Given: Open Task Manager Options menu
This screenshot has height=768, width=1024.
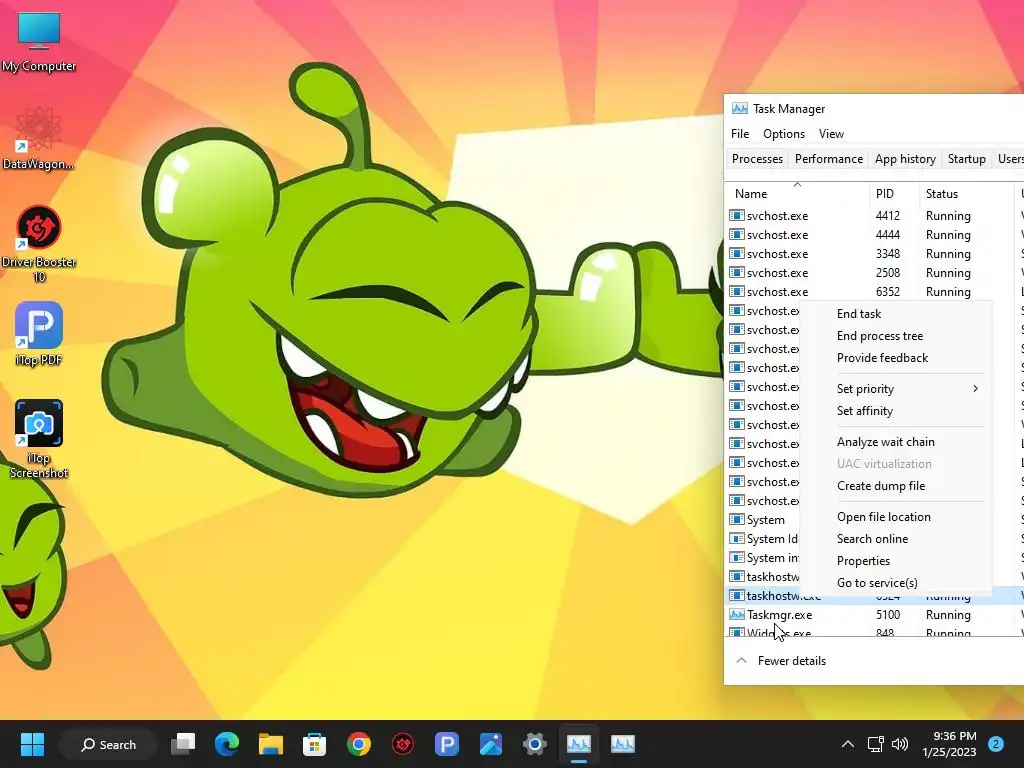Looking at the screenshot, I should click(x=784, y=134).
